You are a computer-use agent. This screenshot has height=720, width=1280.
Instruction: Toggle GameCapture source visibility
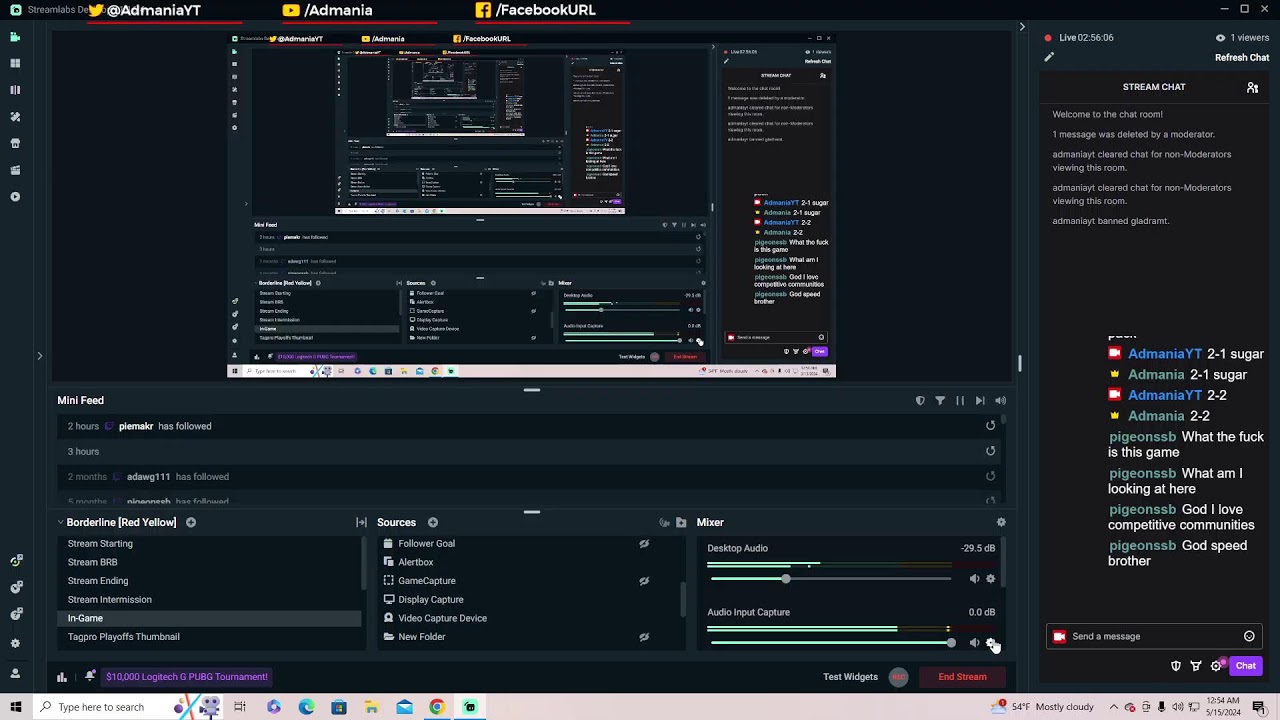click(644, 581)
